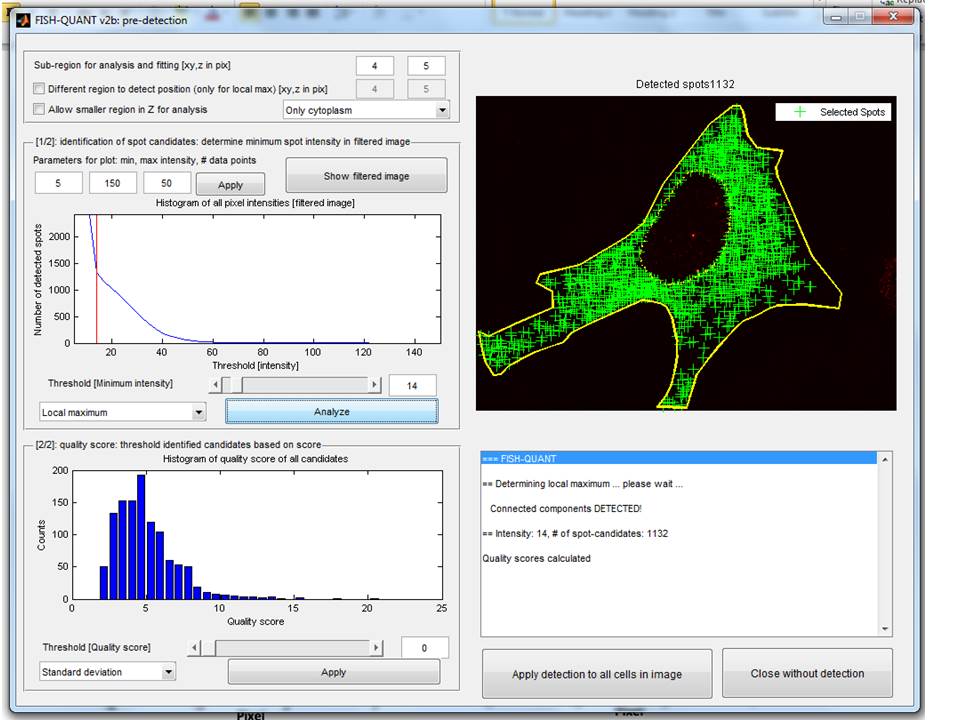Enable different region to detect position checkbox
This screenshot has height=720, width=960.
40,88
